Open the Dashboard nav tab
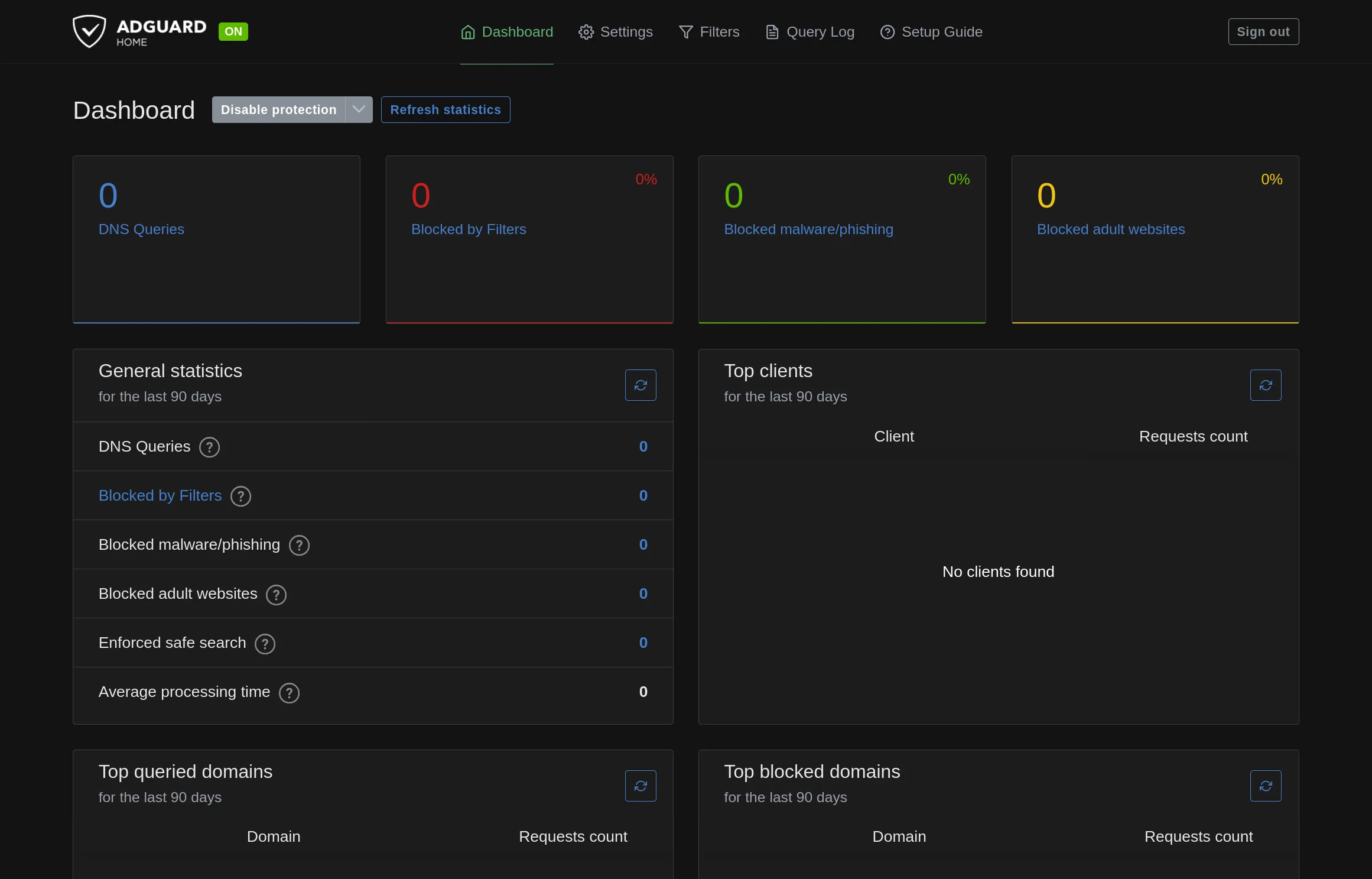This screenshot has height=879, width=1372. [x=507, y=32]
